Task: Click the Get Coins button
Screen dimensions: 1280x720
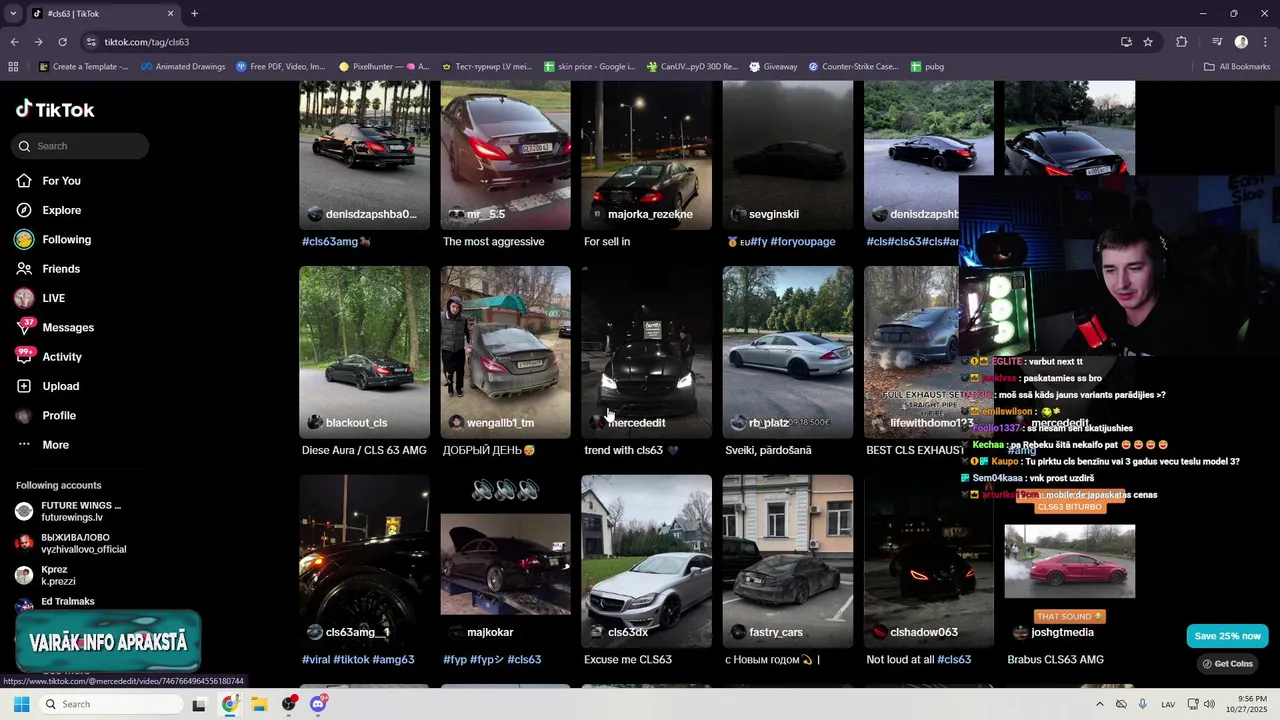Action: click(x=1227, y=664)
